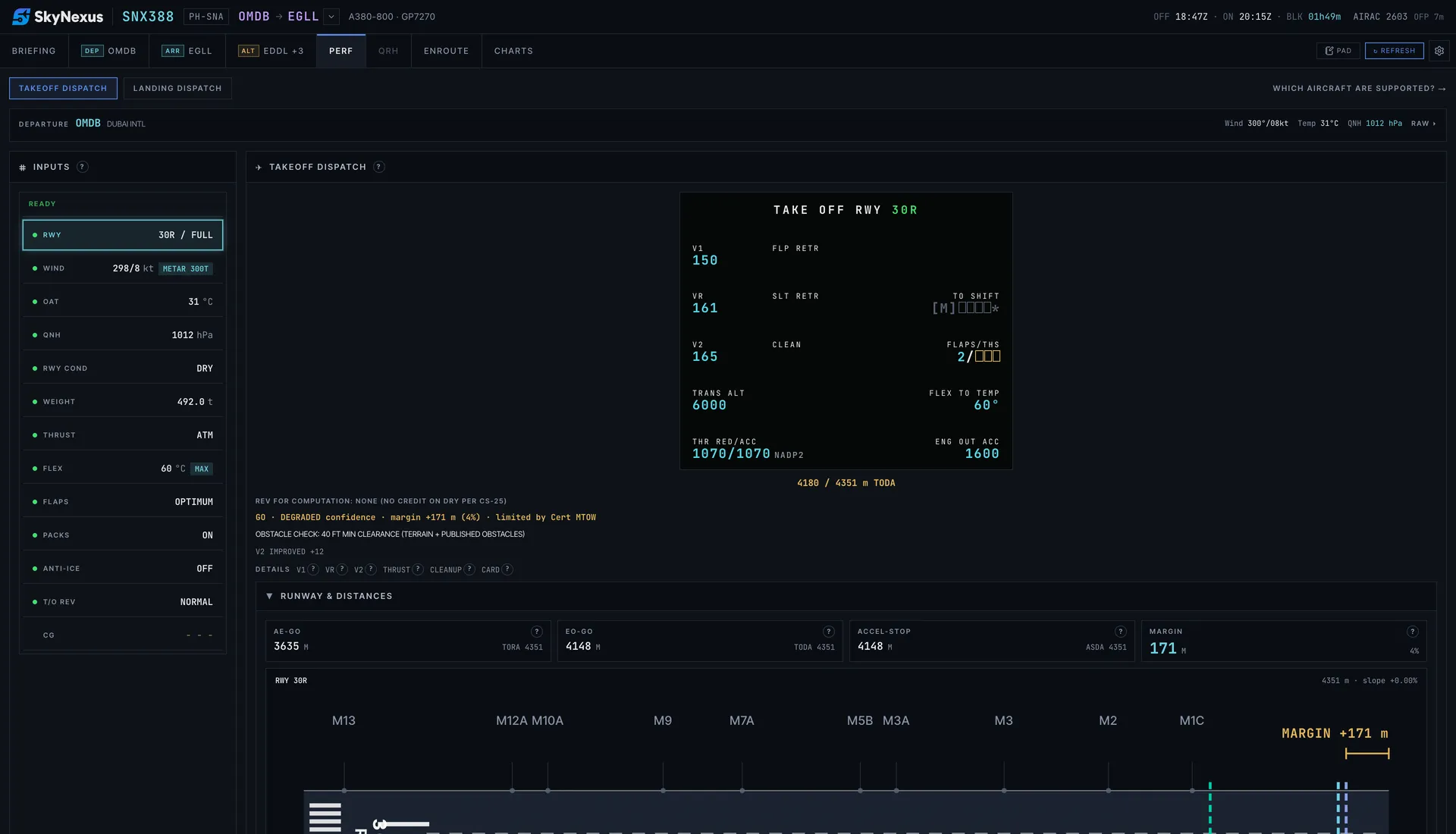
Task: Click the REFRESH button
Action: tap(1395, 51)
